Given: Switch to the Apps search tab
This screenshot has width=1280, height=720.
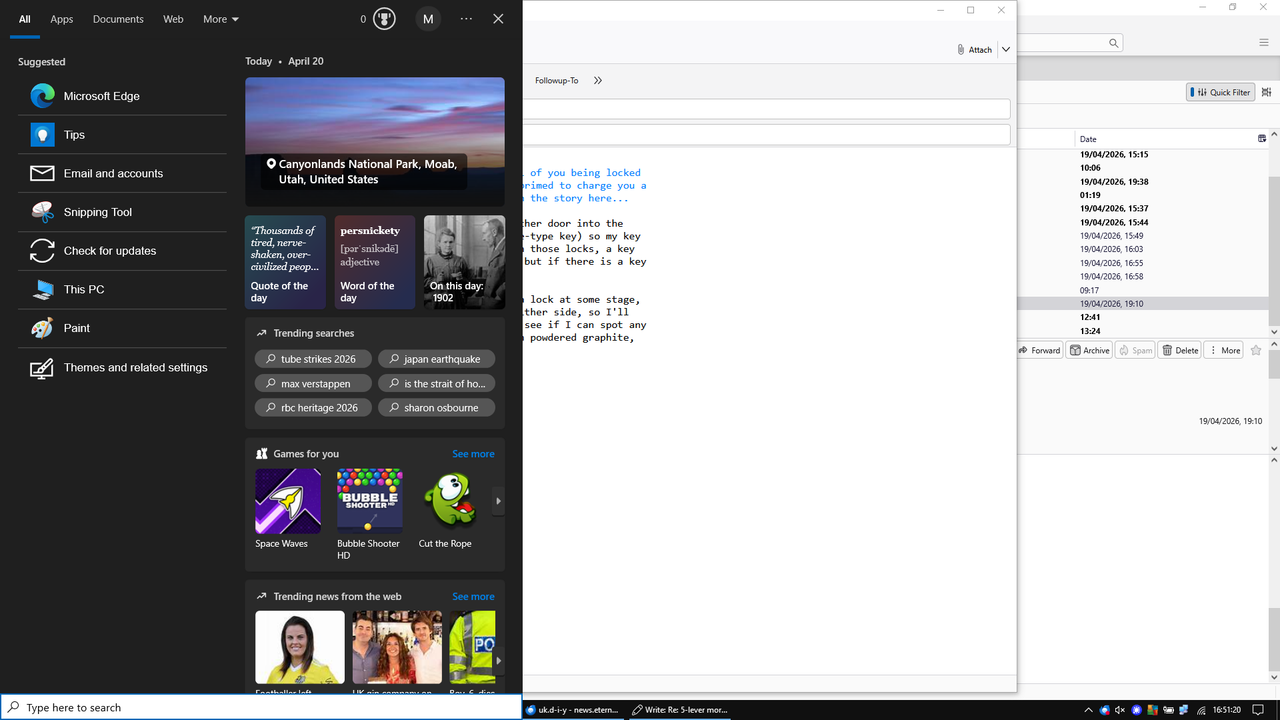Looking at the screenshot, I should (x=62, y=19).
